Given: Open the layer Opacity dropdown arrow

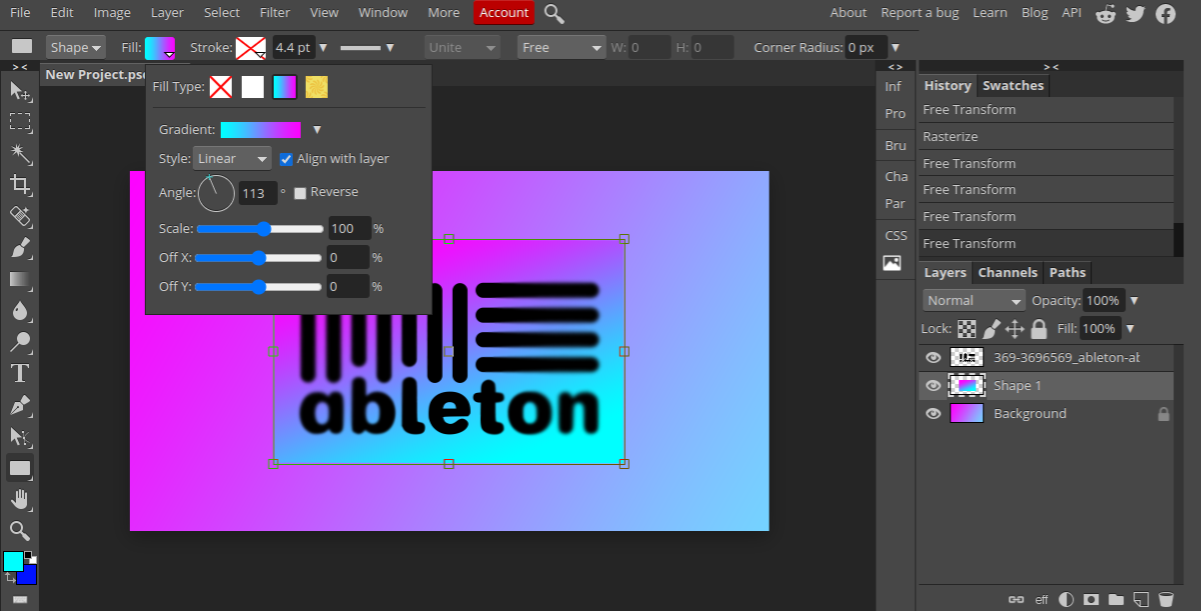Looking at the screenshot, I should pos(1134,300).
